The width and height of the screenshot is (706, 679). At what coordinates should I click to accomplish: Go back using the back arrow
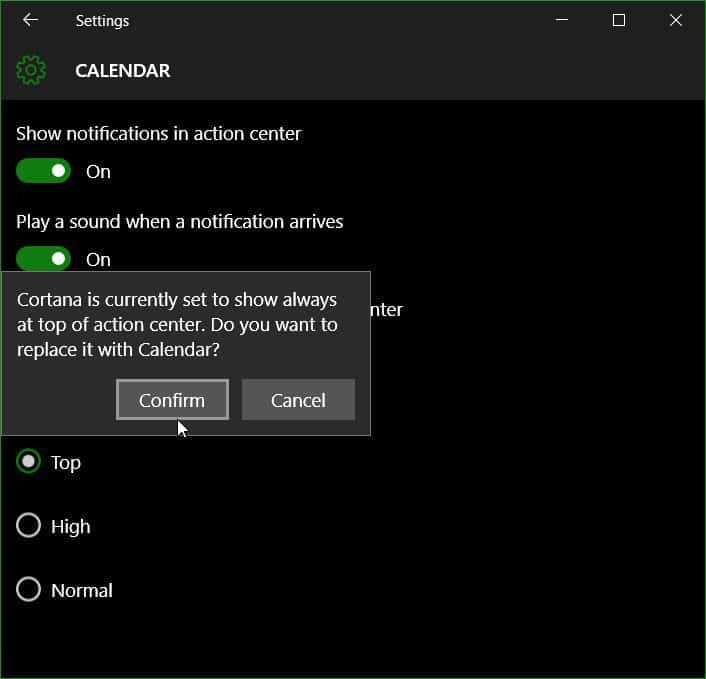[x=30, y=20]
